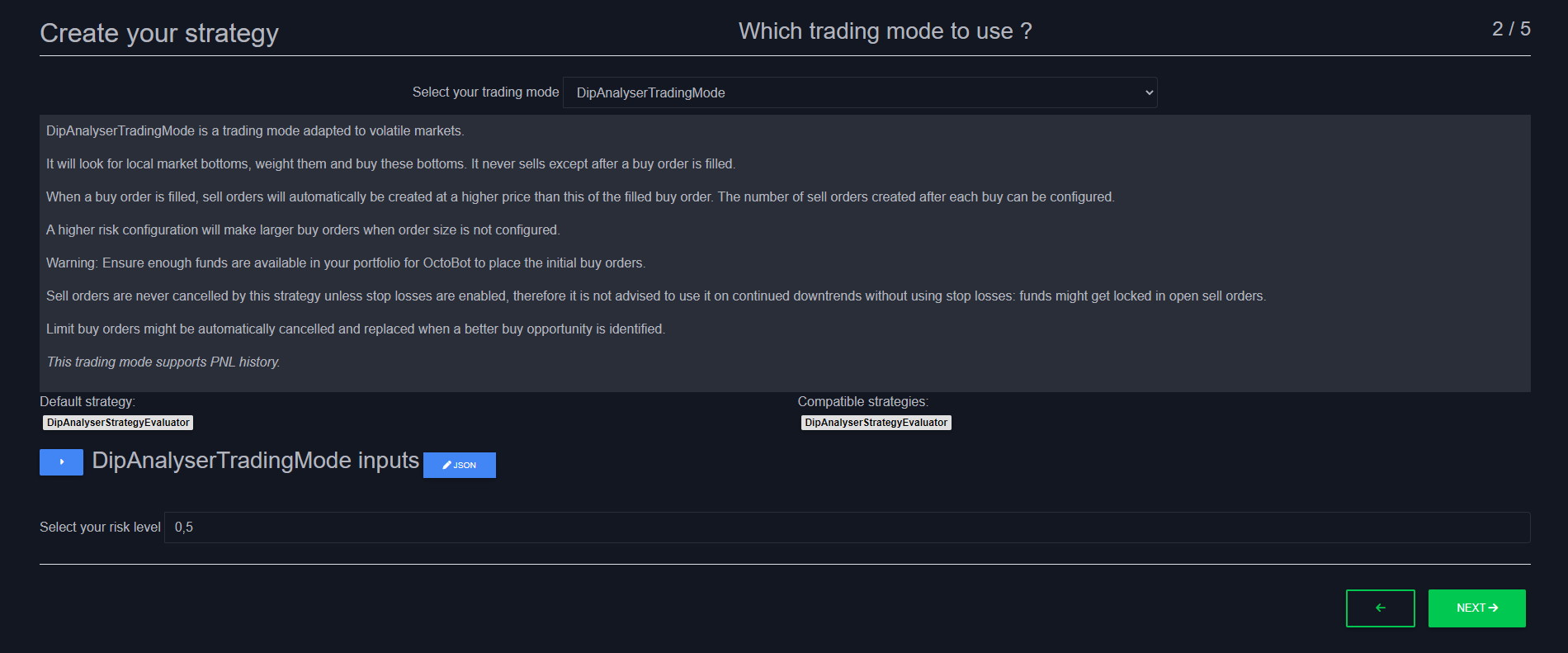Click the 'Create your strategy' heading
Viewport: 1568px width, 653px height.
[159, 33]
